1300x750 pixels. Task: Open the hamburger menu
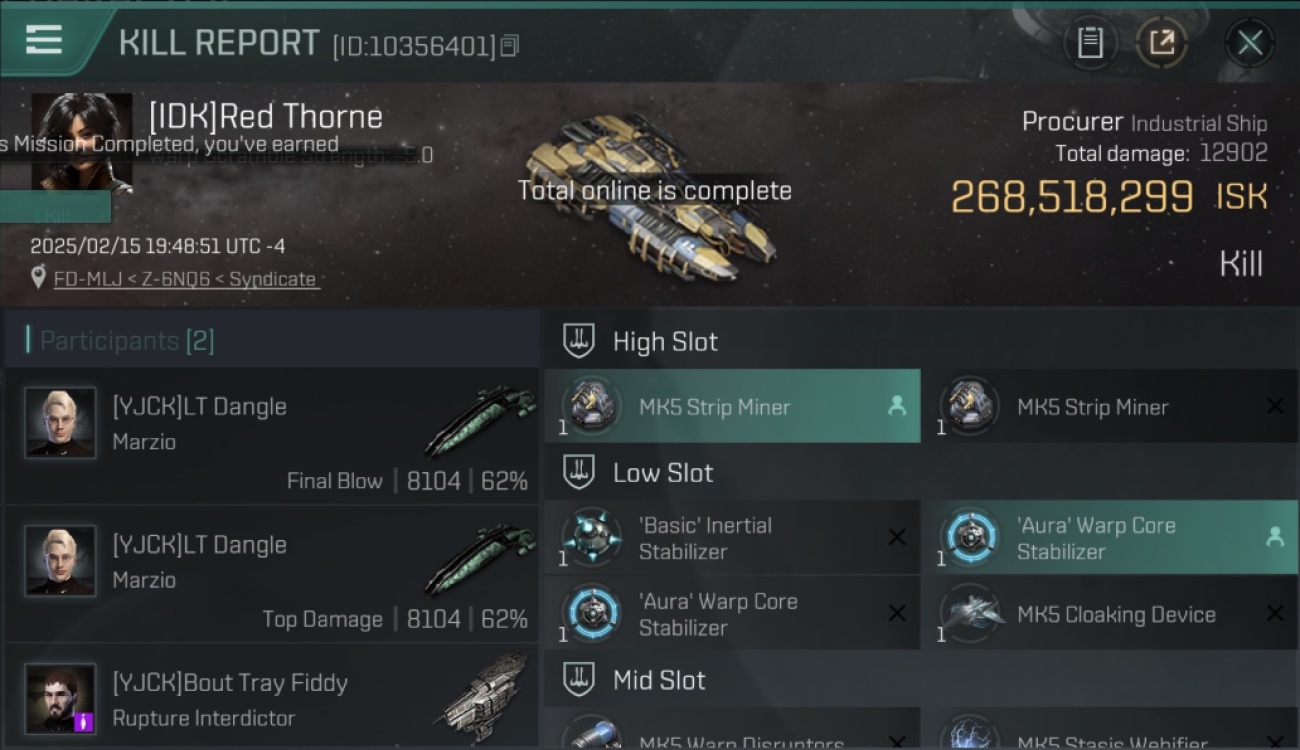(44, 40)
